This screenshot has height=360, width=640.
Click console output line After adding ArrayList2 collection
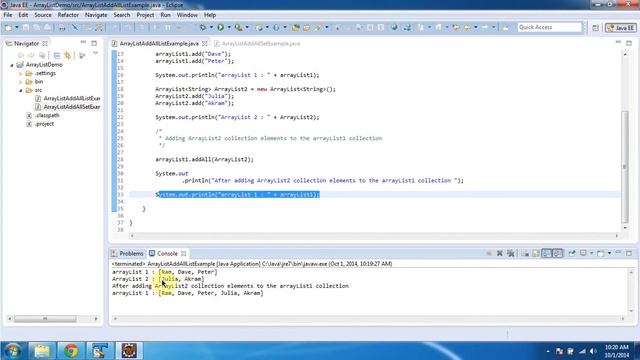(x=230, y=286)
